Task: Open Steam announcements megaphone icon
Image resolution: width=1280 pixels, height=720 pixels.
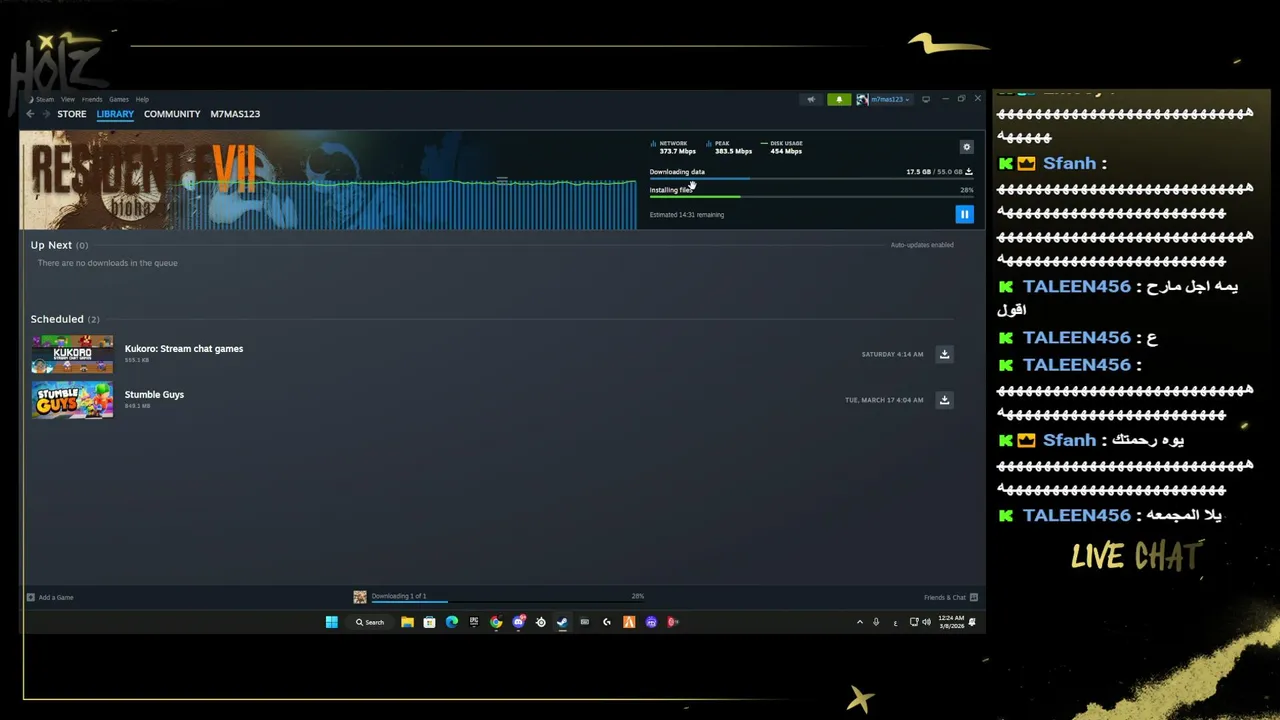Action: (811, 99)
